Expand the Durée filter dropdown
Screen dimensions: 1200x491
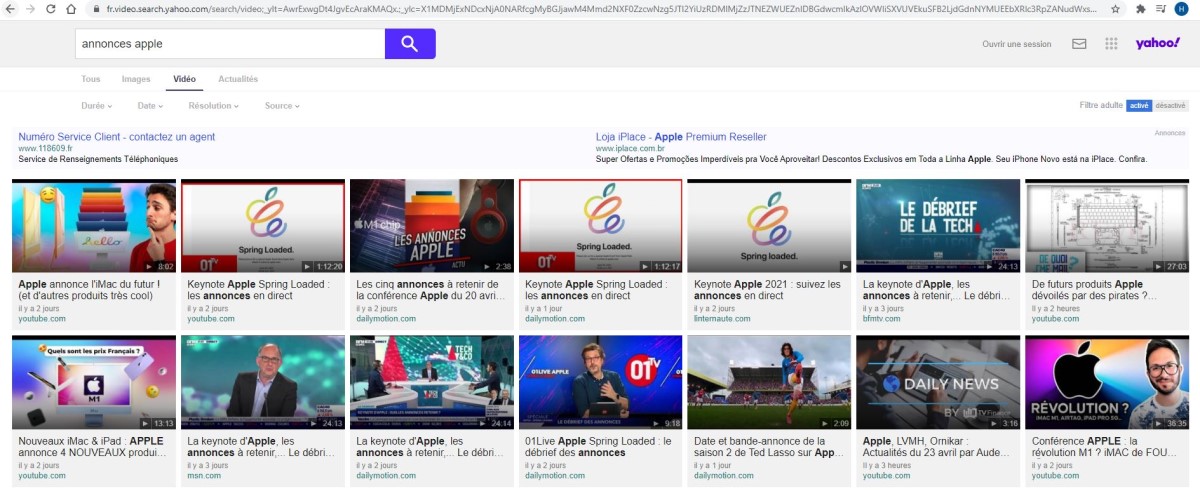coord(96,105)
